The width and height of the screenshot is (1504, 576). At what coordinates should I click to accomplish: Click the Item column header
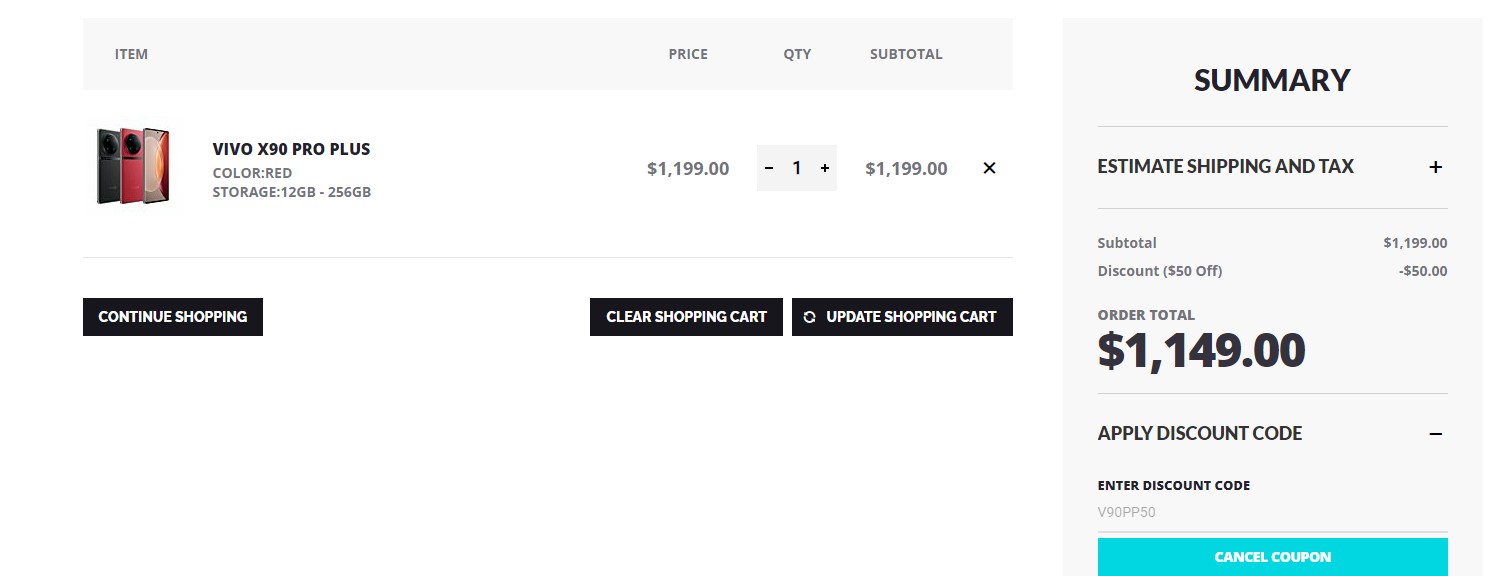point(131,54)
